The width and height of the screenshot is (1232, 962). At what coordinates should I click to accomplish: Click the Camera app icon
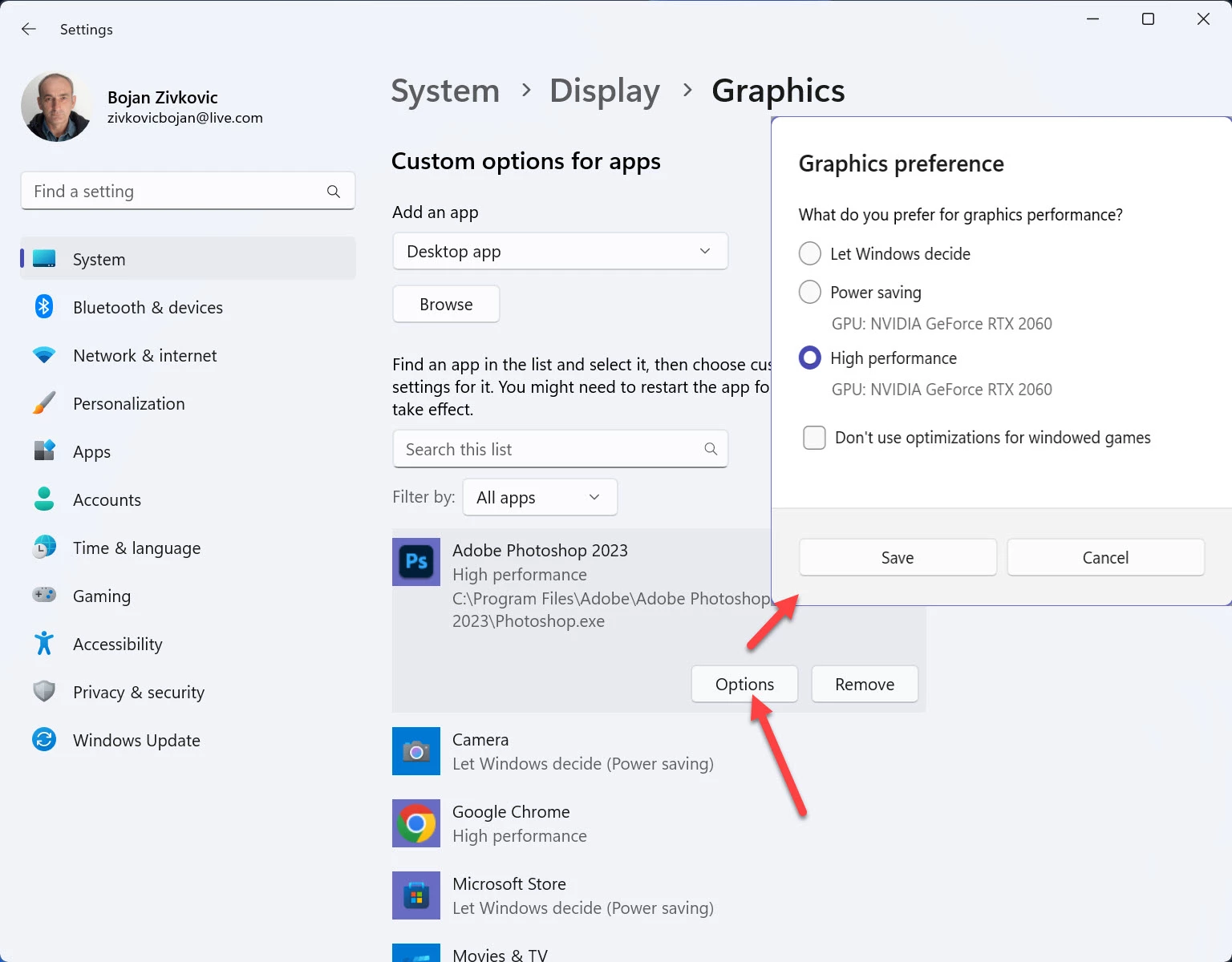pos(416,751)
